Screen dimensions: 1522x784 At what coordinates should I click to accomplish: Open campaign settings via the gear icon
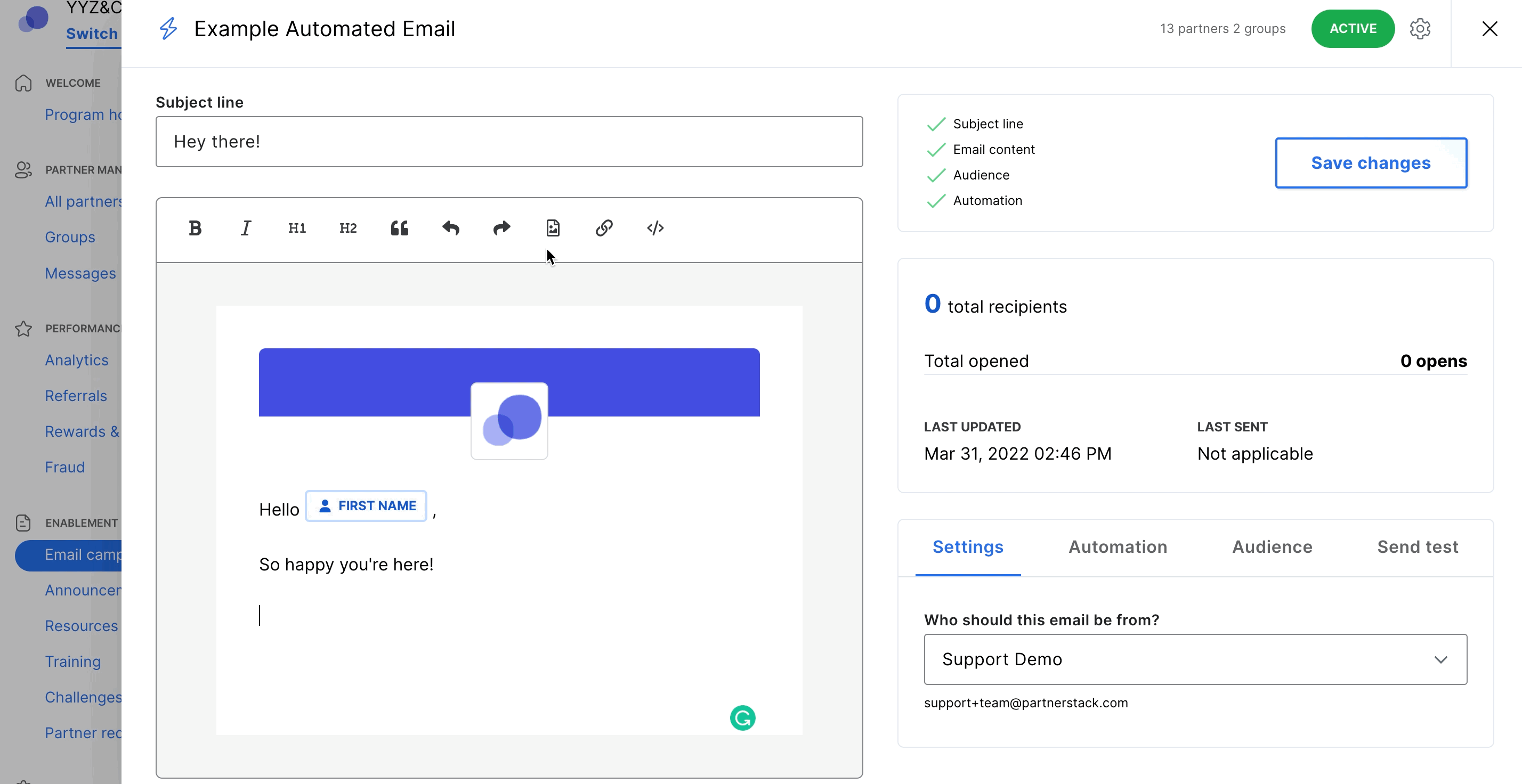pos(1420,29)
